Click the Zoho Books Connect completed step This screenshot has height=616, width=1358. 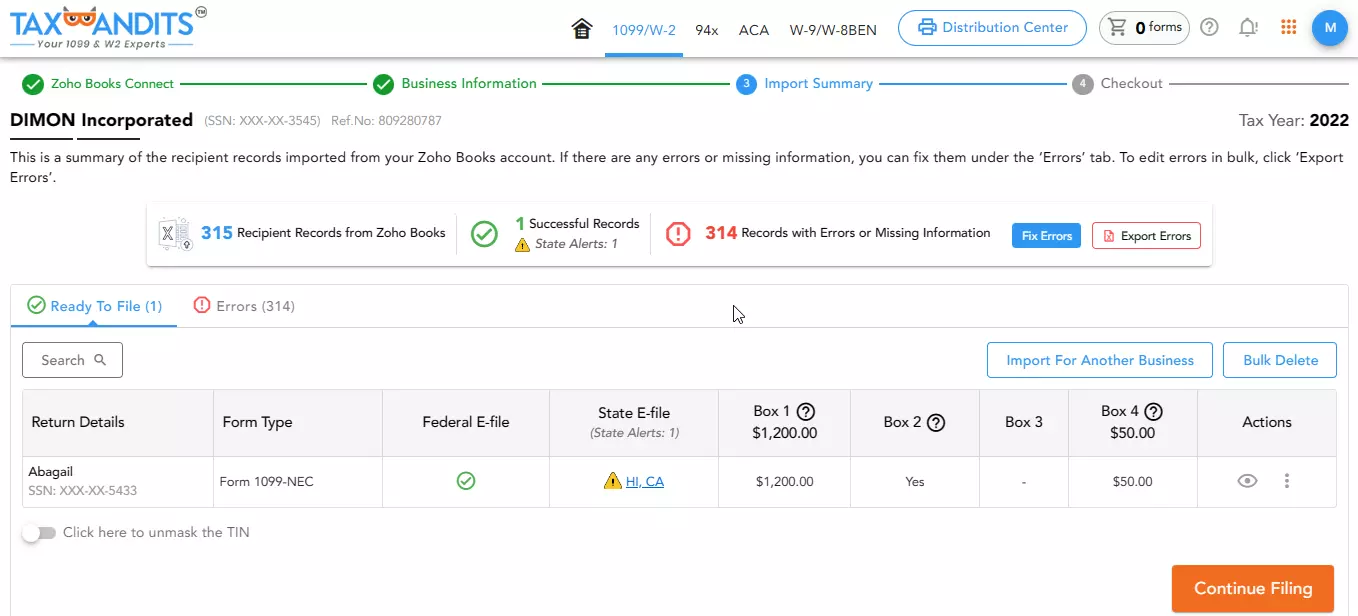coord(98,84)
